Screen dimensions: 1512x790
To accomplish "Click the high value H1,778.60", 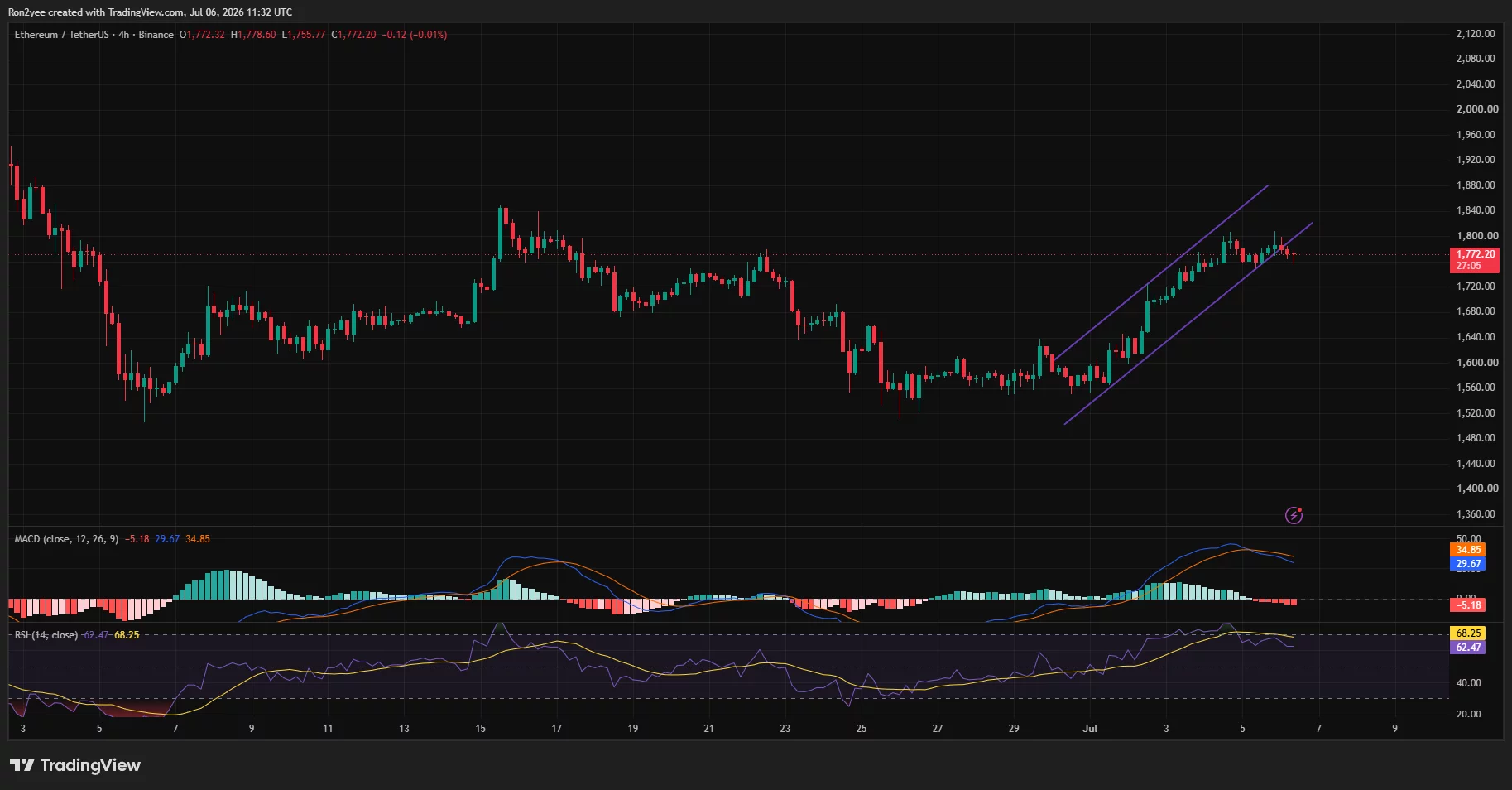I will [253, 35].
